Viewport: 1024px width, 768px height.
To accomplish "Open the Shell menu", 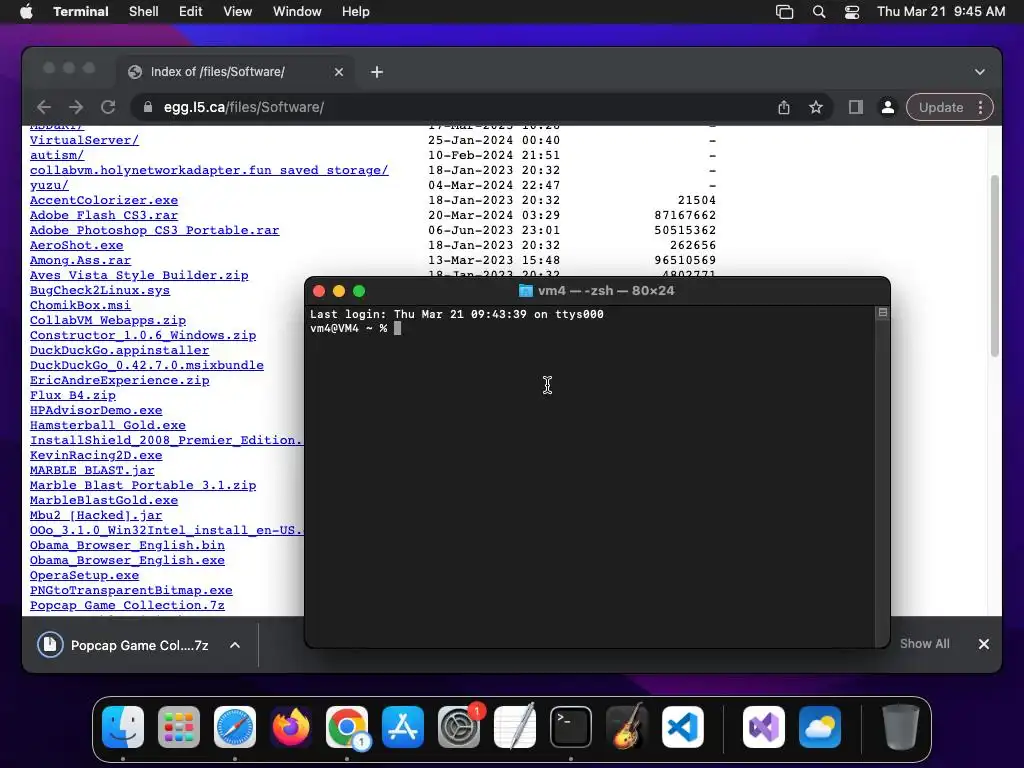I will pos(144,11).
